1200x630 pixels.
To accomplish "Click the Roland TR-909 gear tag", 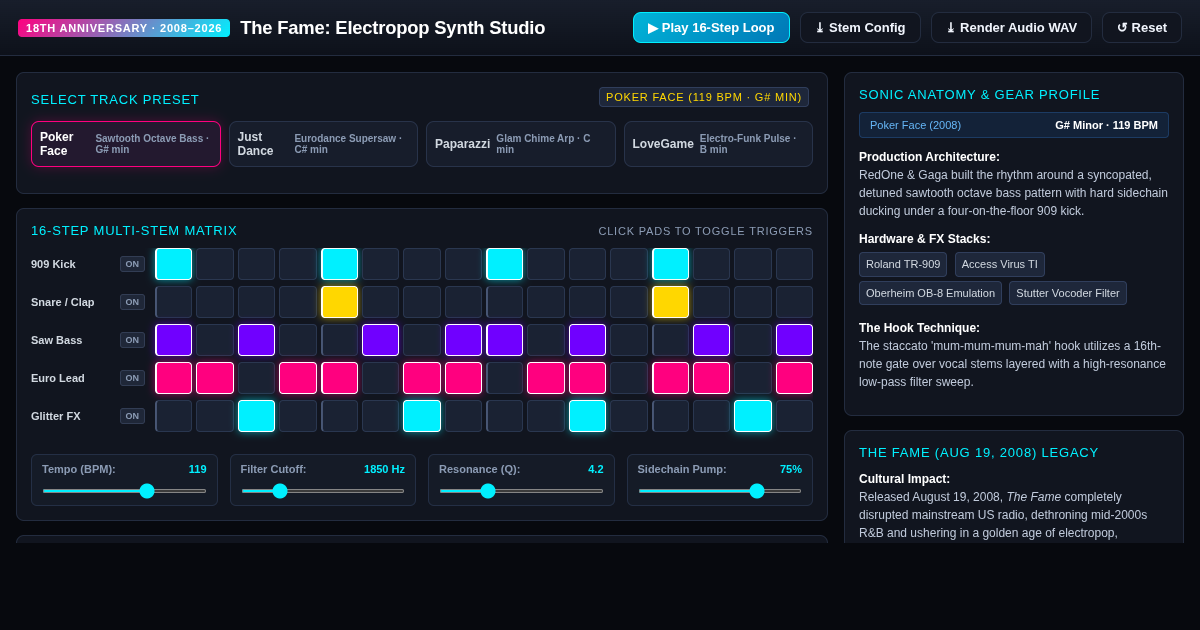I will pyautogui.click(x=903, y=264).
